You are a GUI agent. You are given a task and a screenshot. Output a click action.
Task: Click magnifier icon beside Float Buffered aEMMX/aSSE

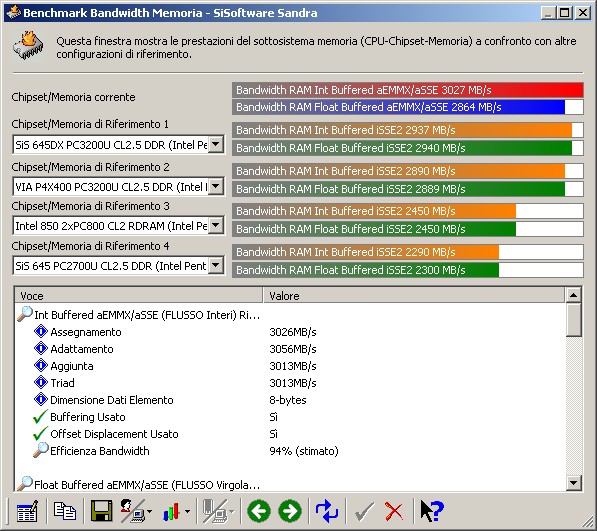tap(25, 483)
